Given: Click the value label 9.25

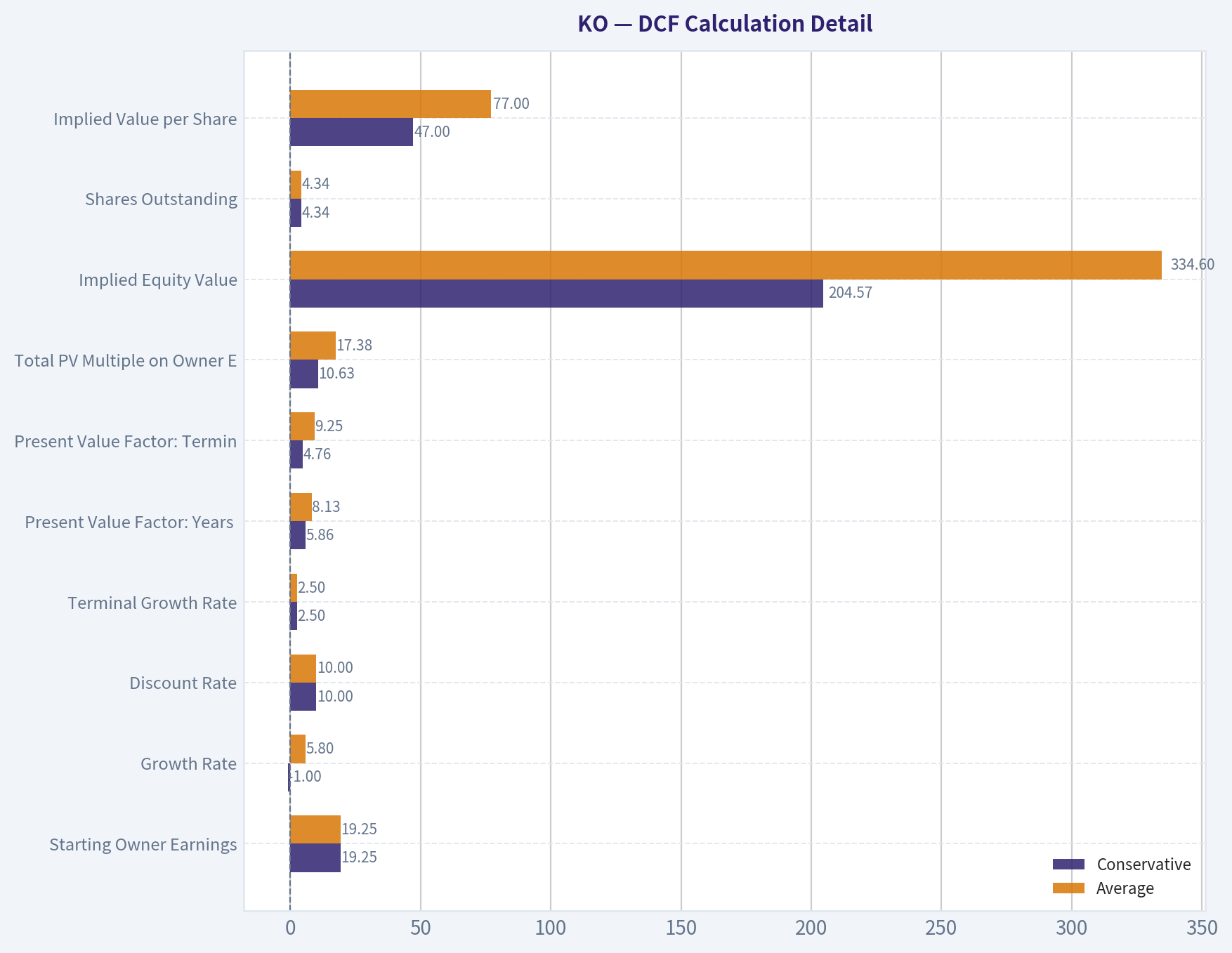Looking at the screenshot, I should tap(329, 426).
